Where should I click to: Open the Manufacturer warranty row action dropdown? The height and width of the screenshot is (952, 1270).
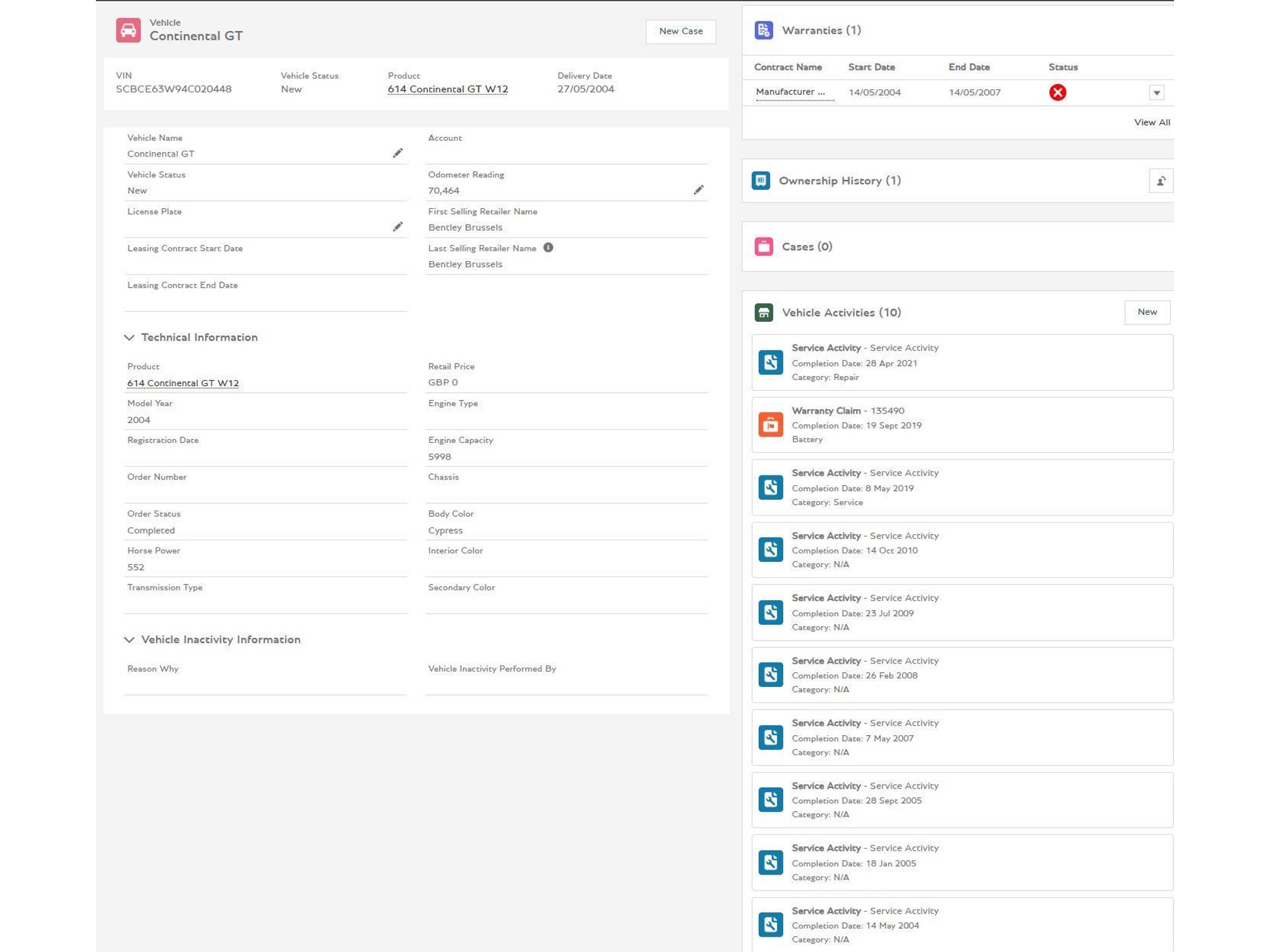pos(1157,93)
